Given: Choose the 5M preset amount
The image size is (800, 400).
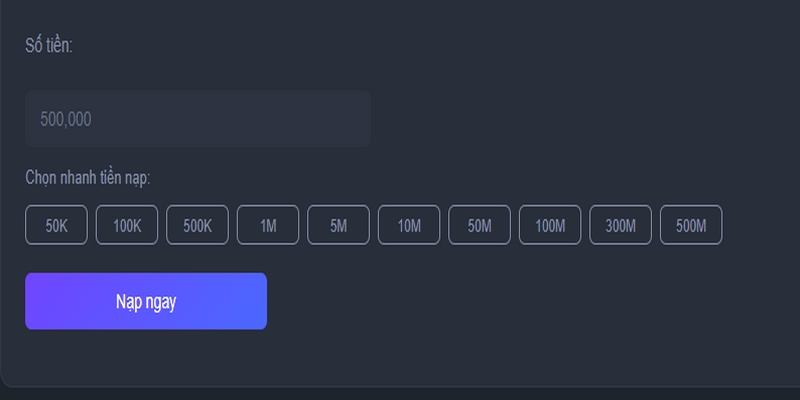Looking at the screenshot, I should pos(338,225).
